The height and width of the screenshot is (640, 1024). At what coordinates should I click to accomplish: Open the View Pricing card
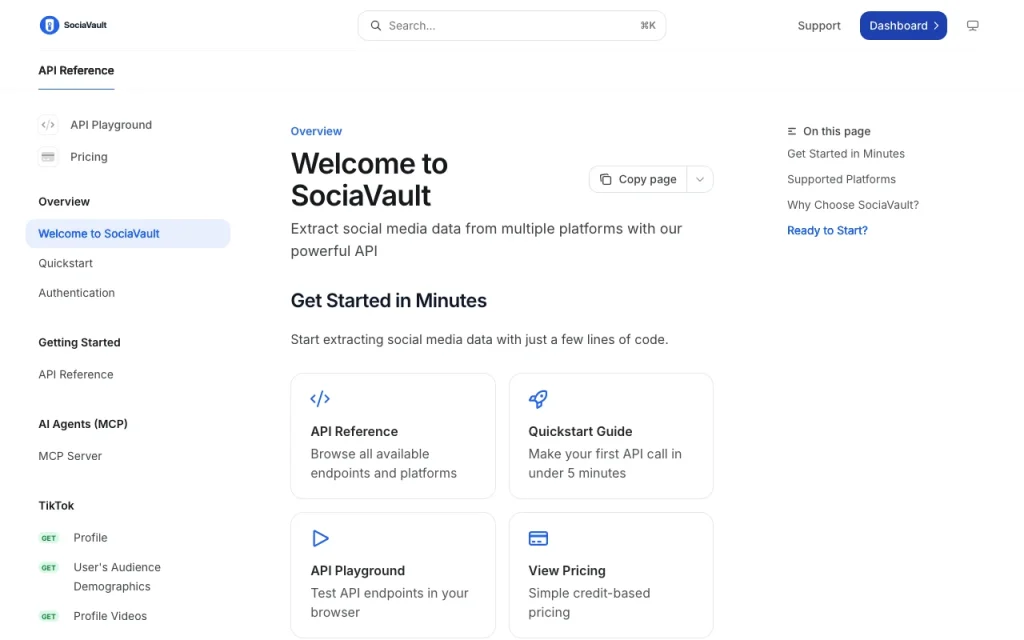point(611,575)
